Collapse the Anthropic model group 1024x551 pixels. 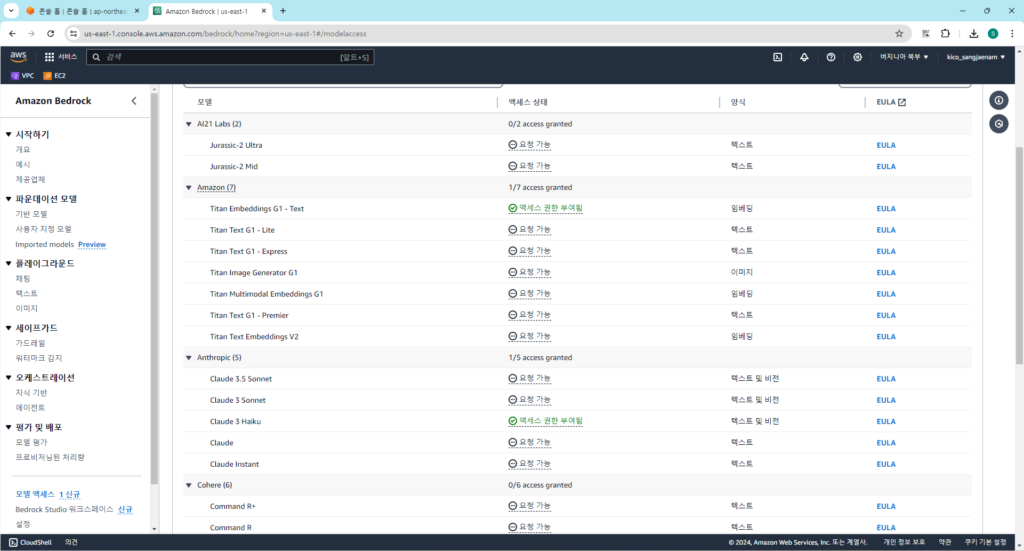pyautogui.click(x=189, y=358)
